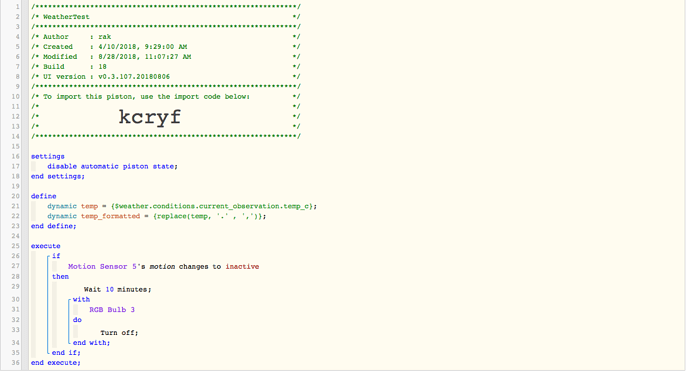Open the 'define' block keyword
This screenshot has width=690, height=373.
click(x=44, y=196)
